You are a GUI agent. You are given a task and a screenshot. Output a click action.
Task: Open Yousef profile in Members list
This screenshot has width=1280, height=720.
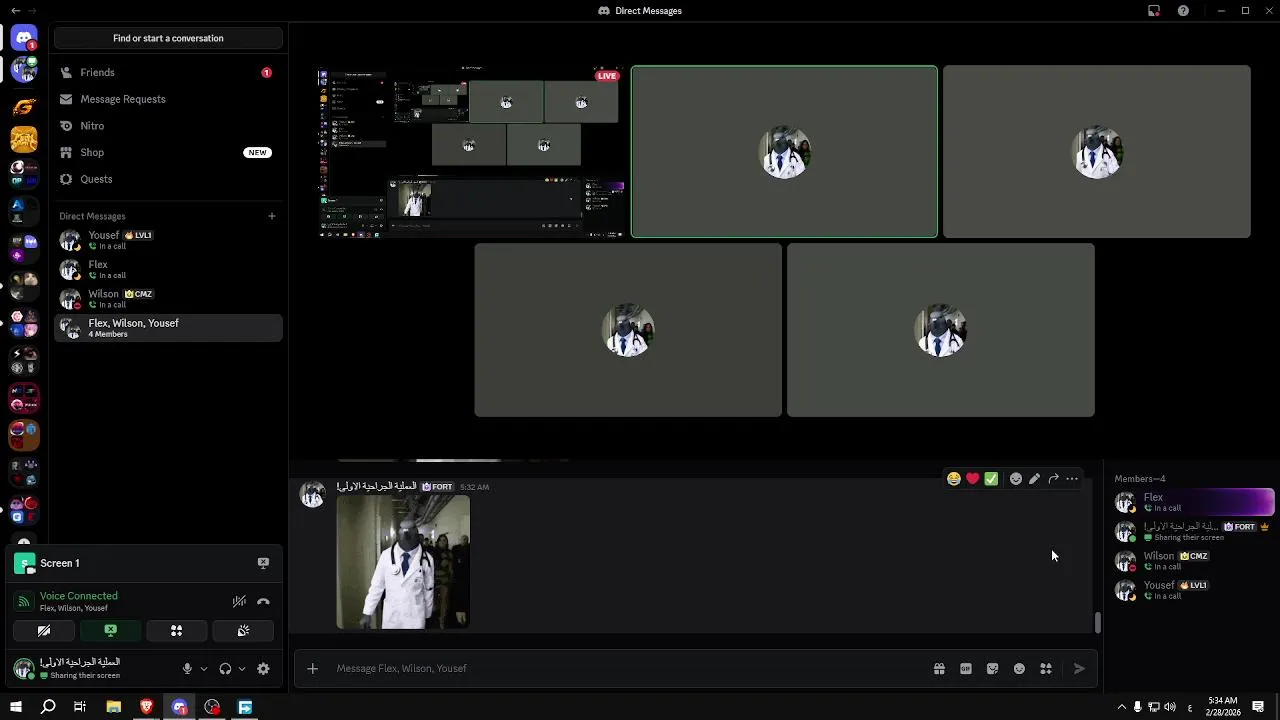coord(1194,590)
